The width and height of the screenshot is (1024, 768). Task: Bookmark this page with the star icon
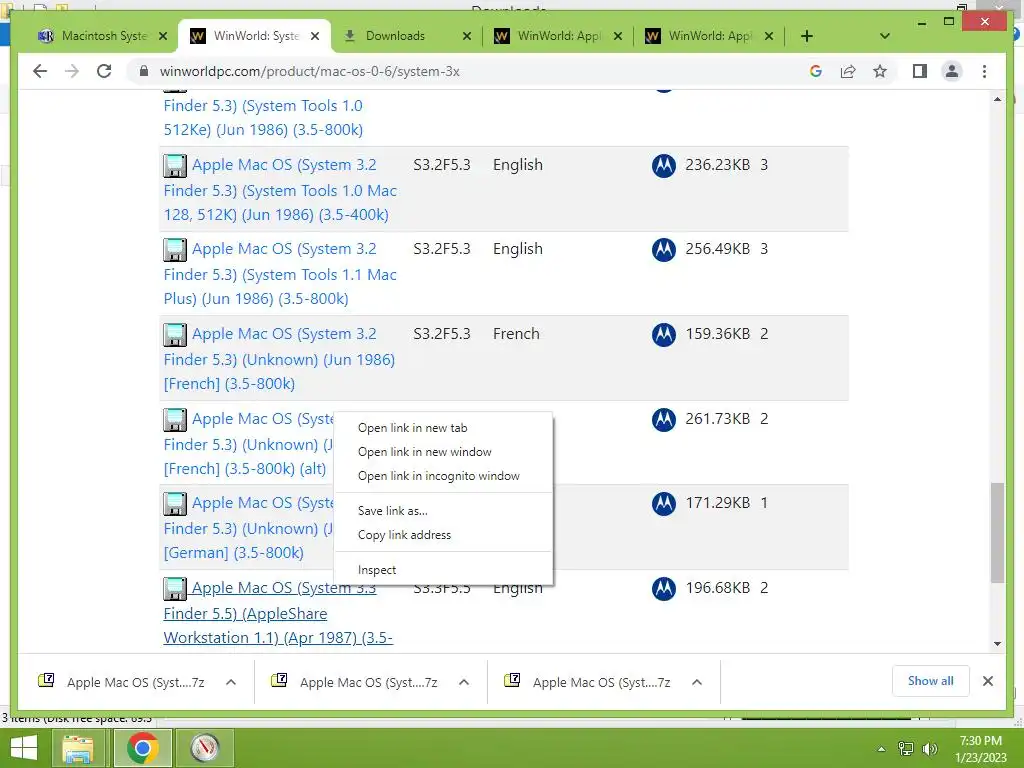880,71
